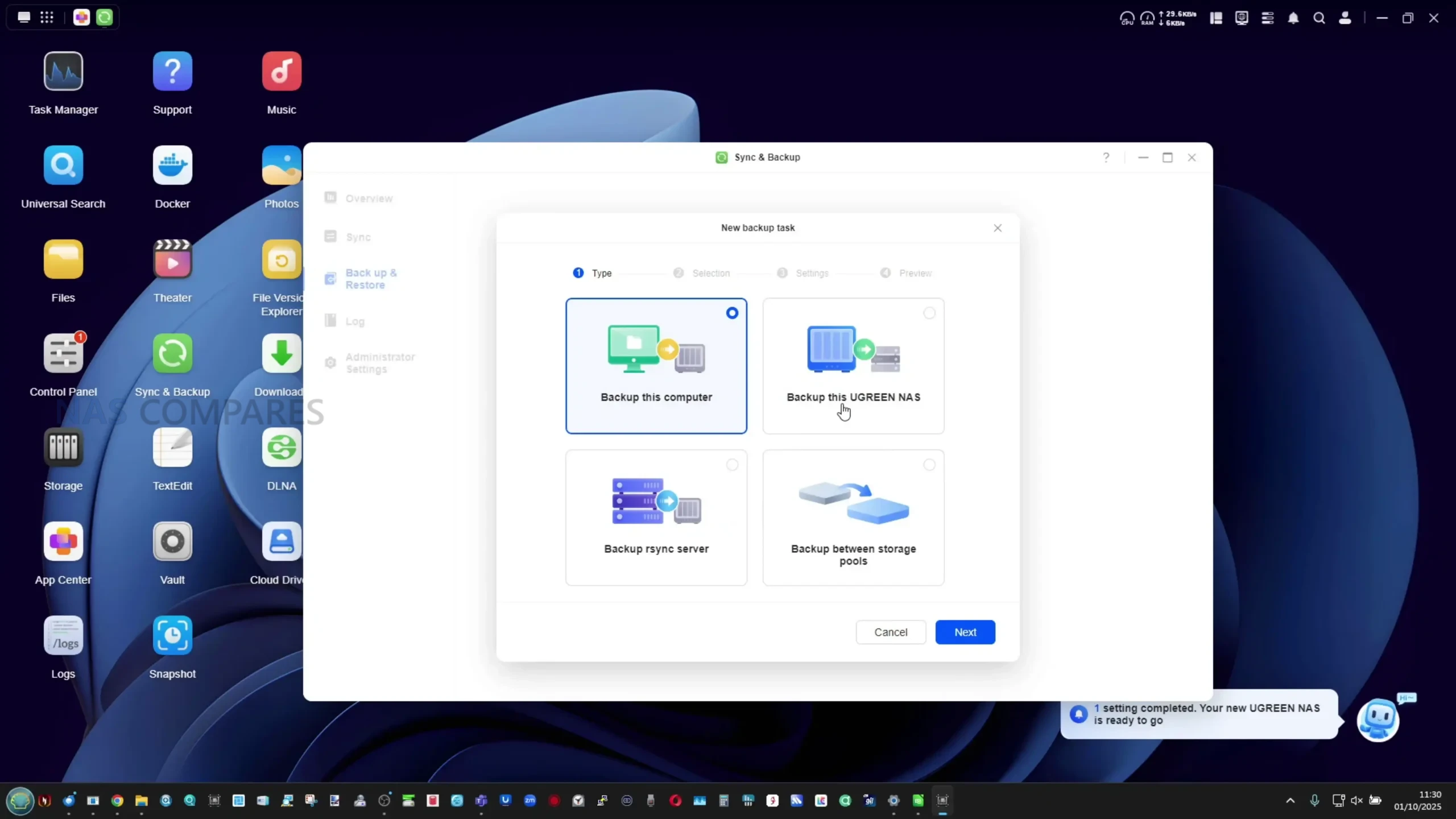Image resolution: width=1456 pixels, height=819 pixels.
Task: Open the App Center desktop icon
Action: (x=63, y=541)
